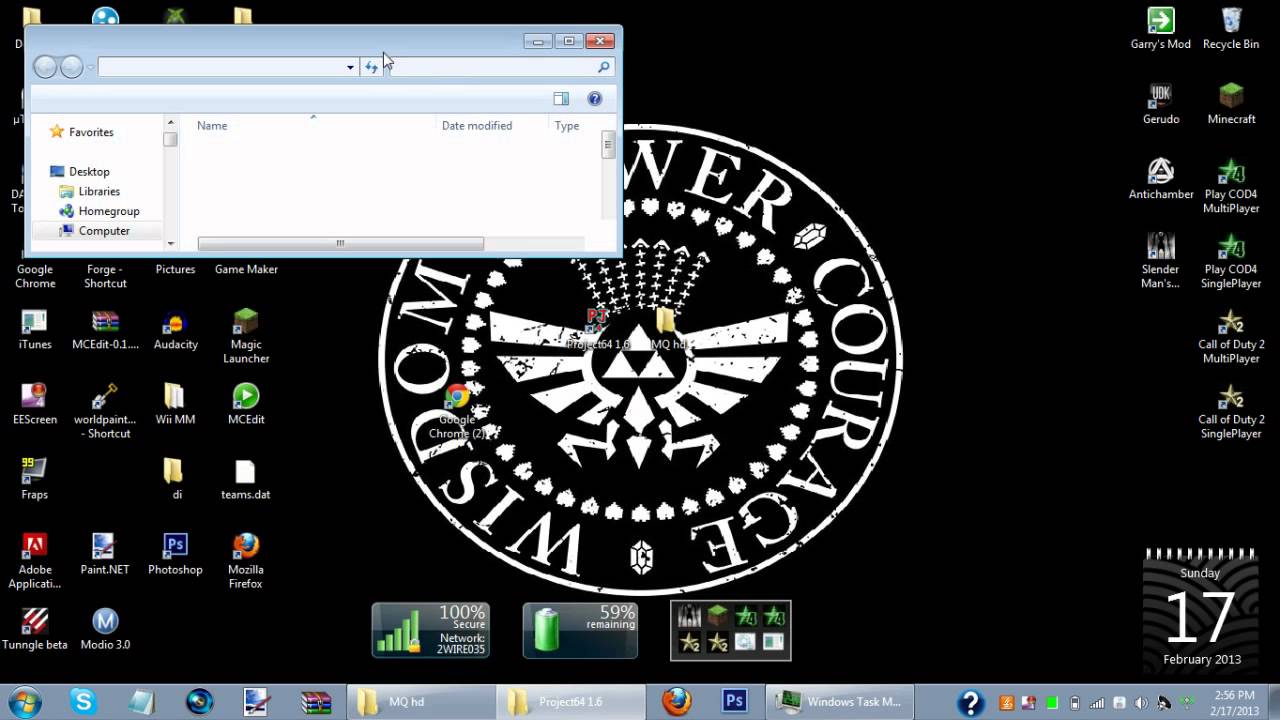Image resolution: width=1280 pixels, height=720 pixels.
Task: Open Photoshop from the taskbar
Action: click(735, 702)
